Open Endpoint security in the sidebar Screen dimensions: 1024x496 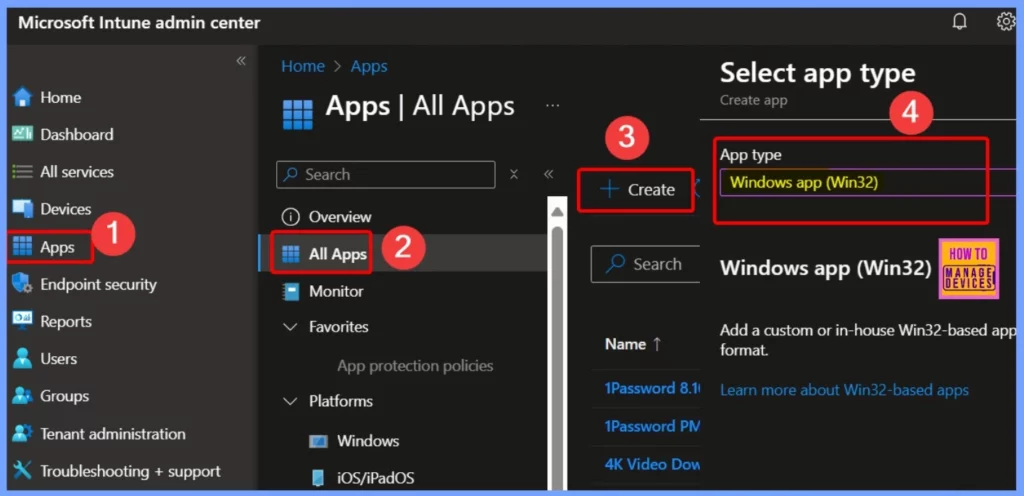(84, 285)
